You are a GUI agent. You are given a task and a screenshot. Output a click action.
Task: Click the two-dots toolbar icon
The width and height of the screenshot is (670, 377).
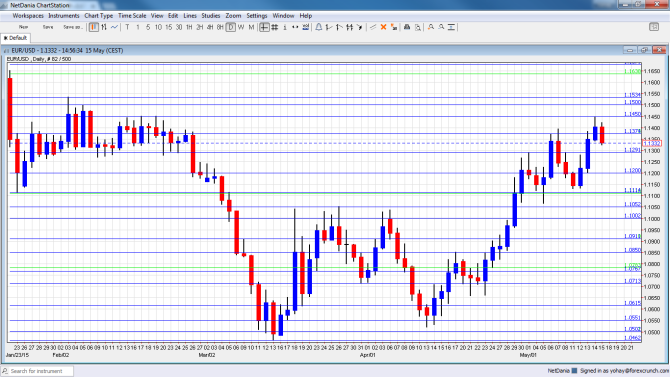coord(295,27)
